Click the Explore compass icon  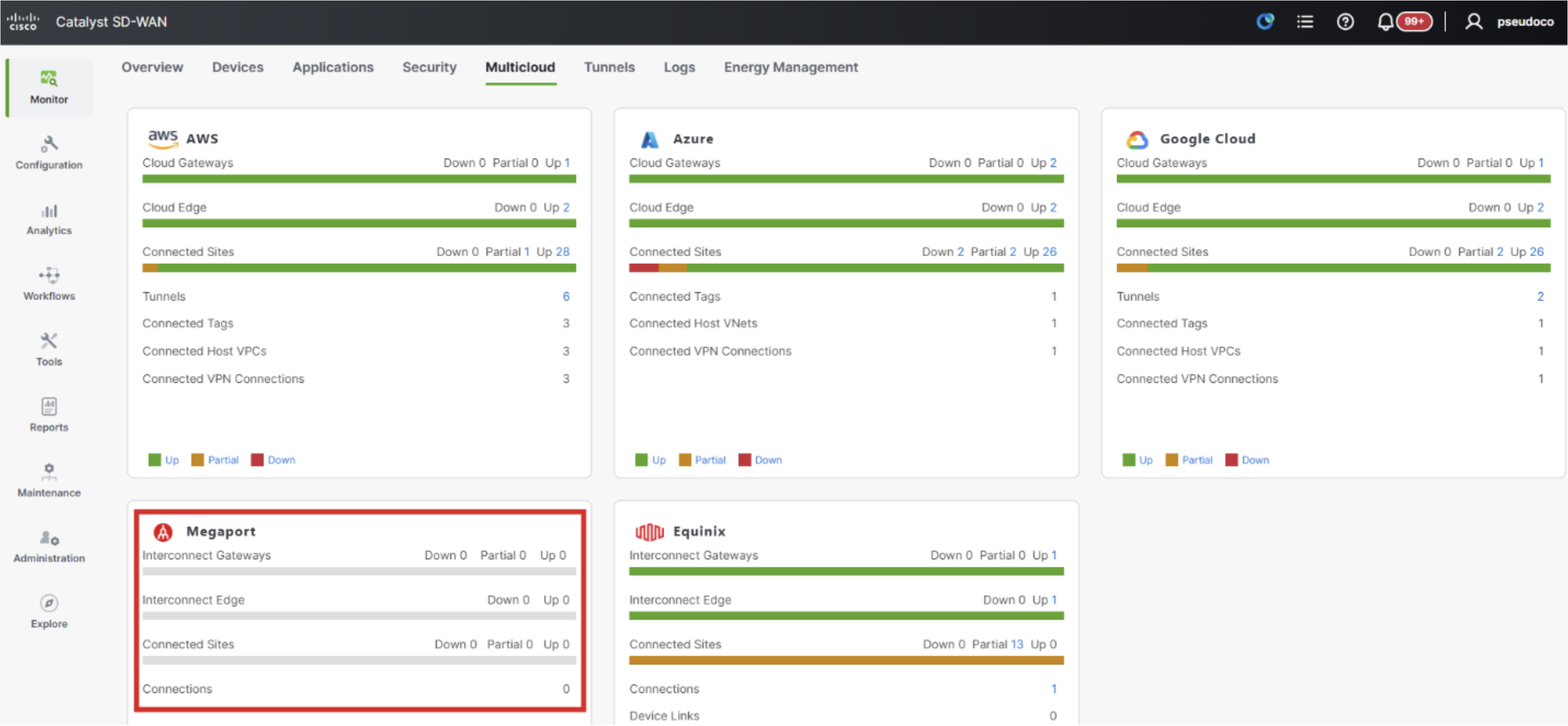point(49,602)
